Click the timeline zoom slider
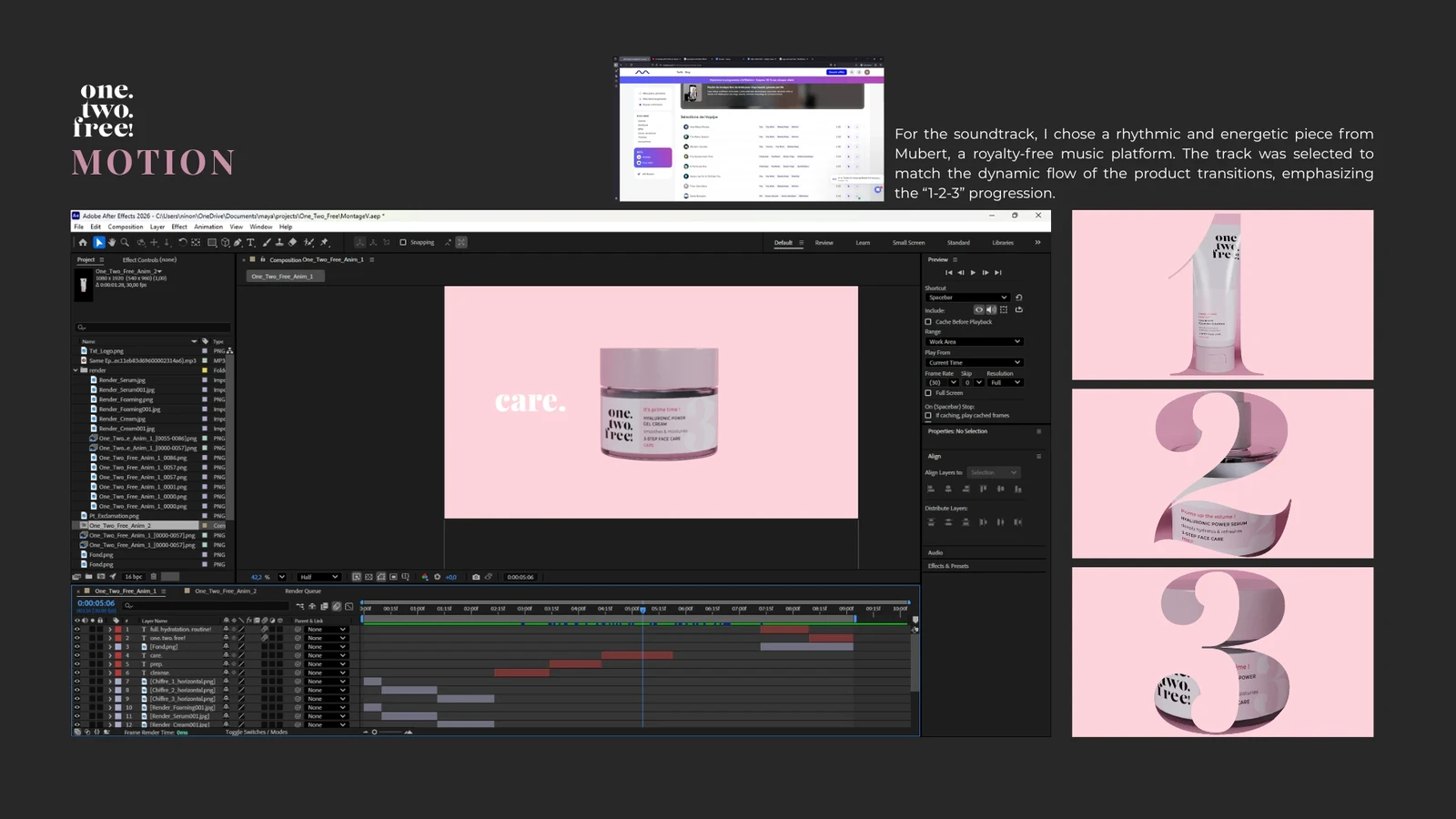This screenshot has height=819, width=1456. (x=375, y=733)
